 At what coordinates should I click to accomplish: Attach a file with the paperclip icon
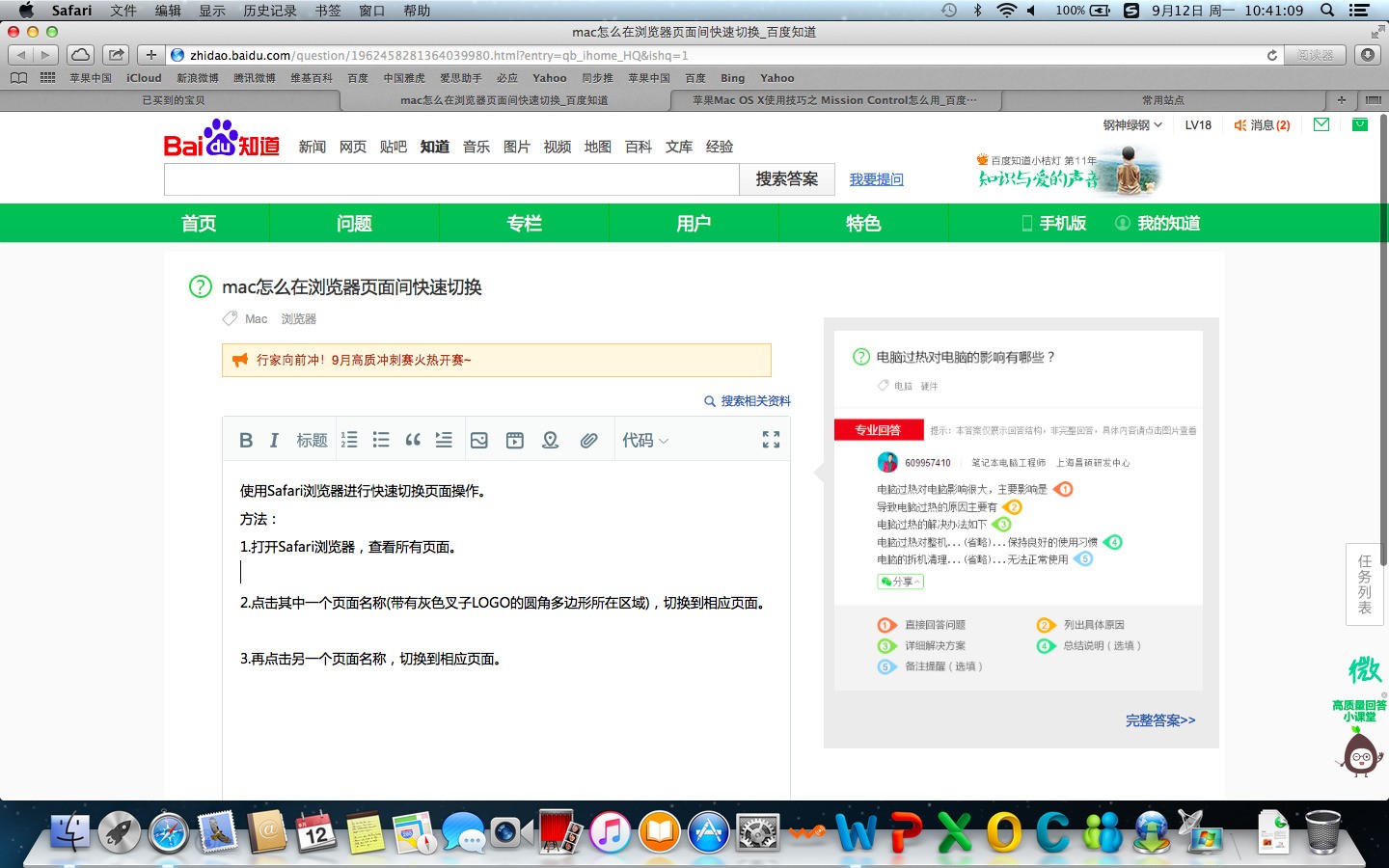pos(588,440)
